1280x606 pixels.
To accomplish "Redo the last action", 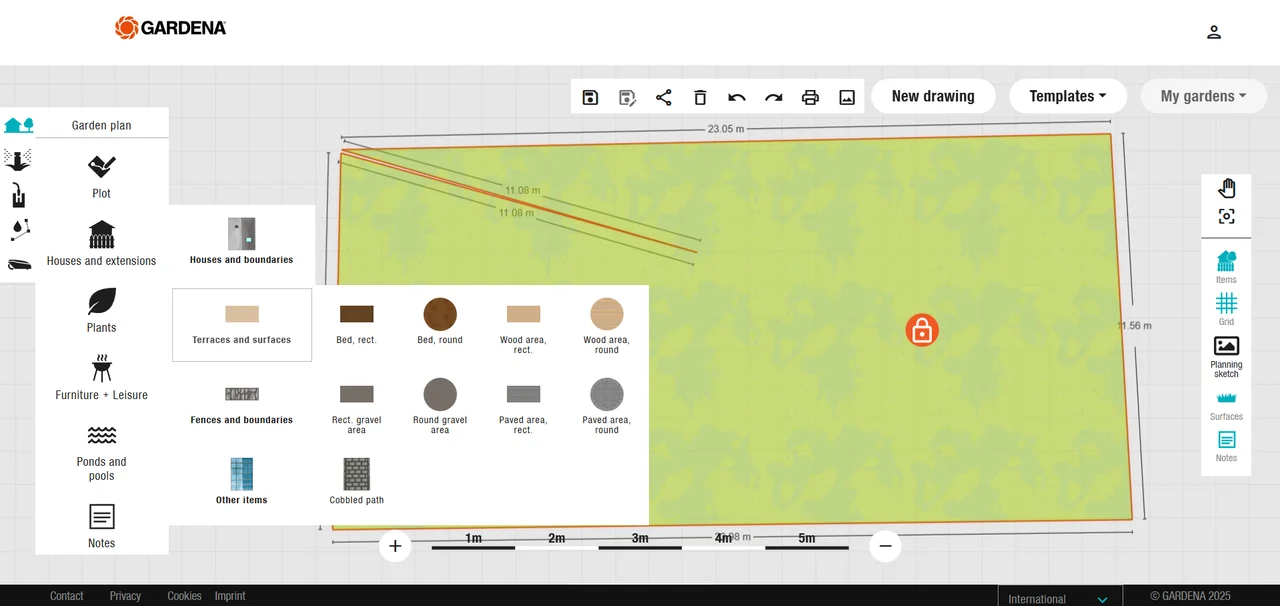I will pos(773,97).
